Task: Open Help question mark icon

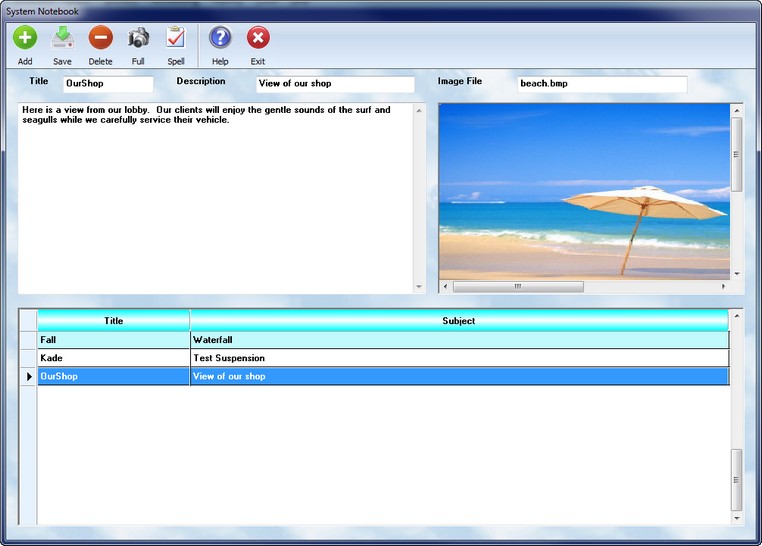Action: (x=220, y=39)
